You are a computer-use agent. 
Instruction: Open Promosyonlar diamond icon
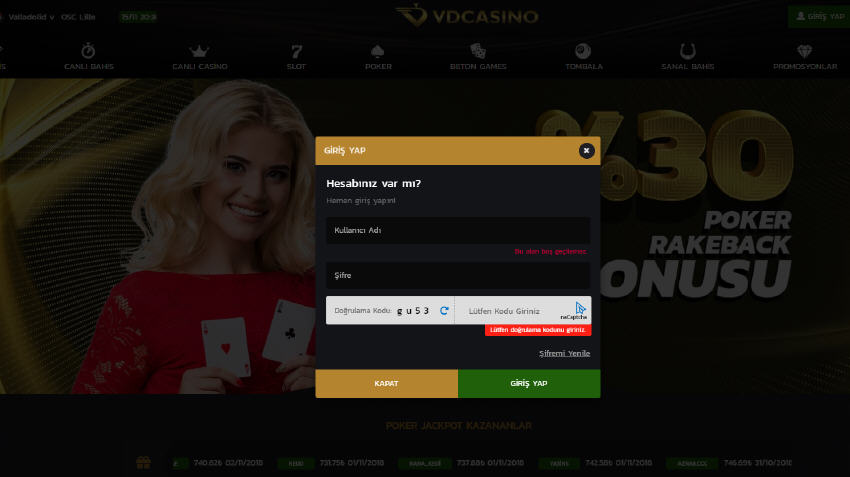(804, 51)
